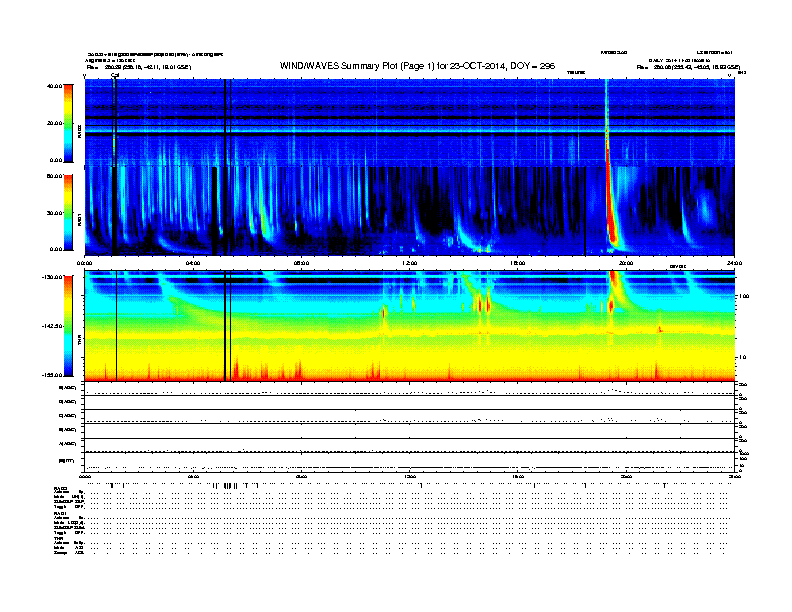
Task: Click the 00:00 tick label under RAD1 spectrogram
Action: [x=84, y=263]
